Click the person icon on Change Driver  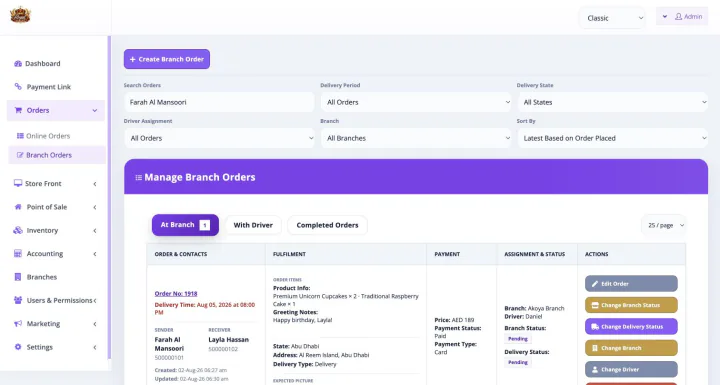pyautogui.click(x=595, y=369)
